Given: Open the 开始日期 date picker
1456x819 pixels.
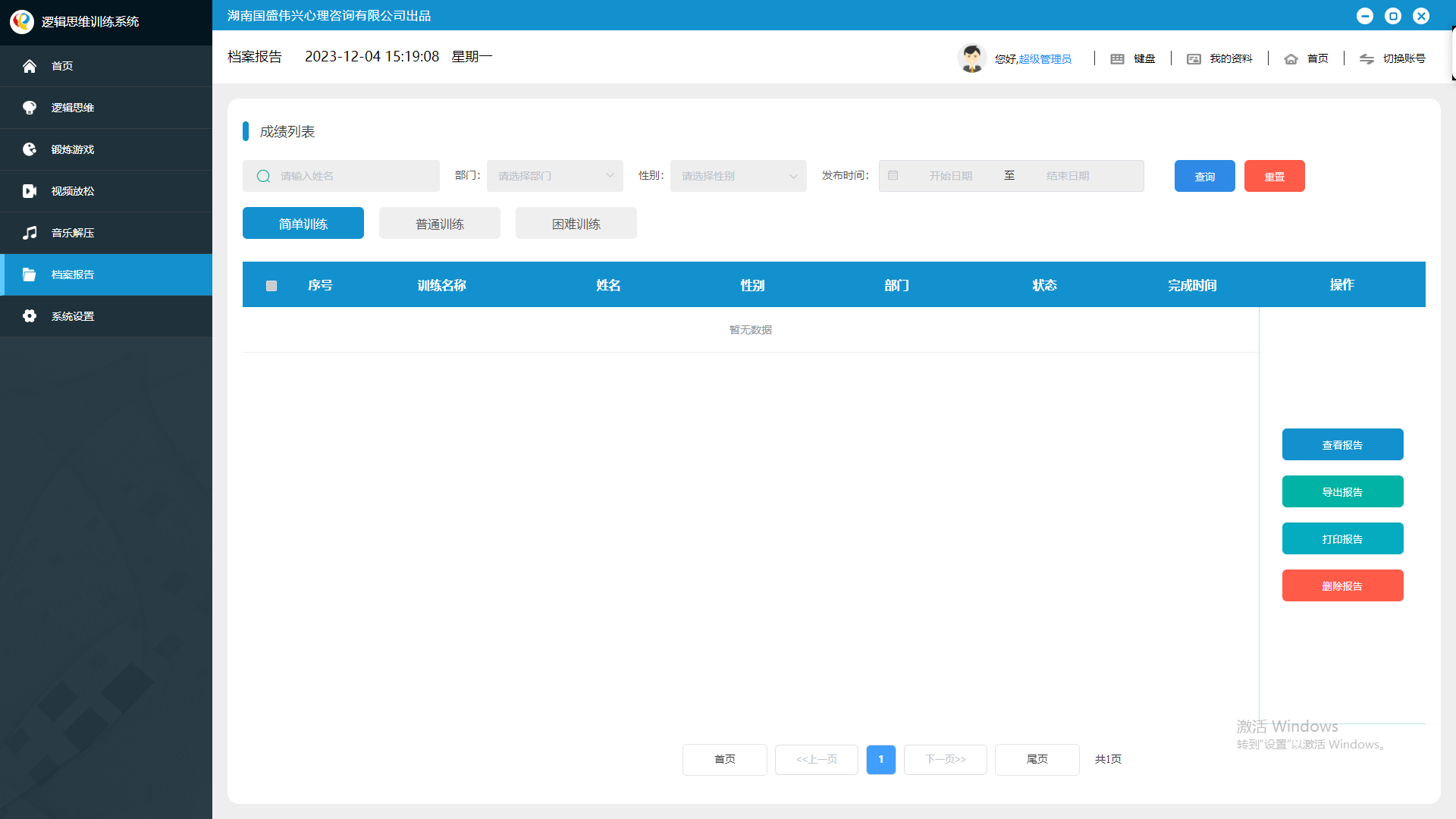Looking at the screenshot, I should [950, 175].
